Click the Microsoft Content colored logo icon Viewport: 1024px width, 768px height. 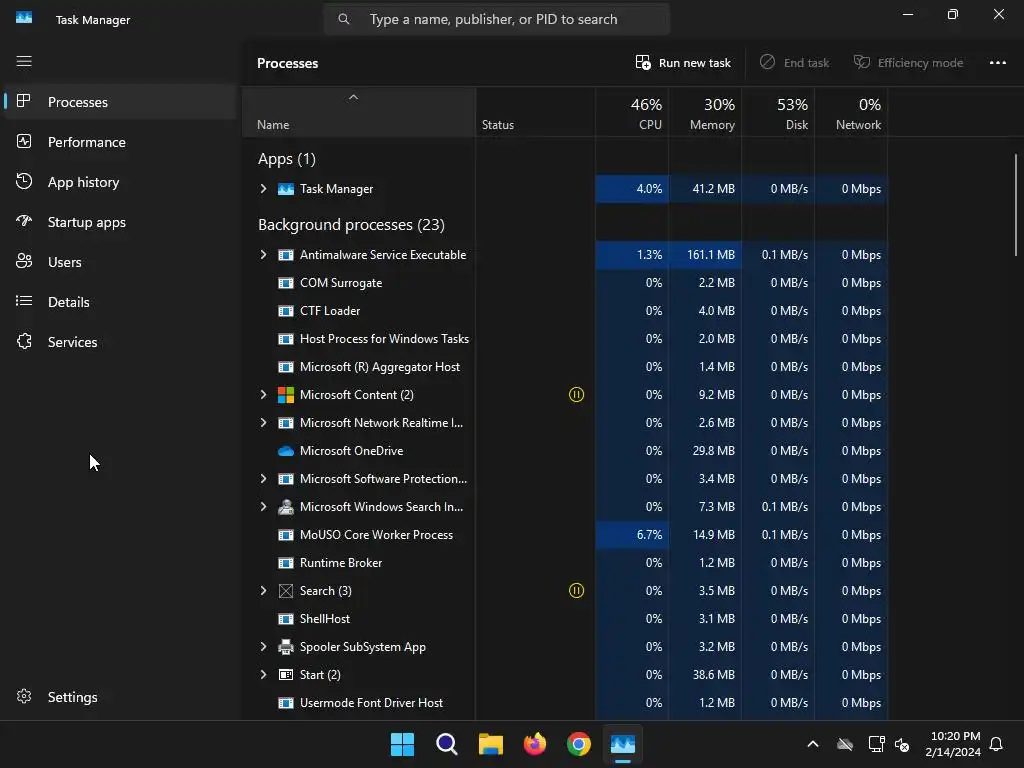286,394
